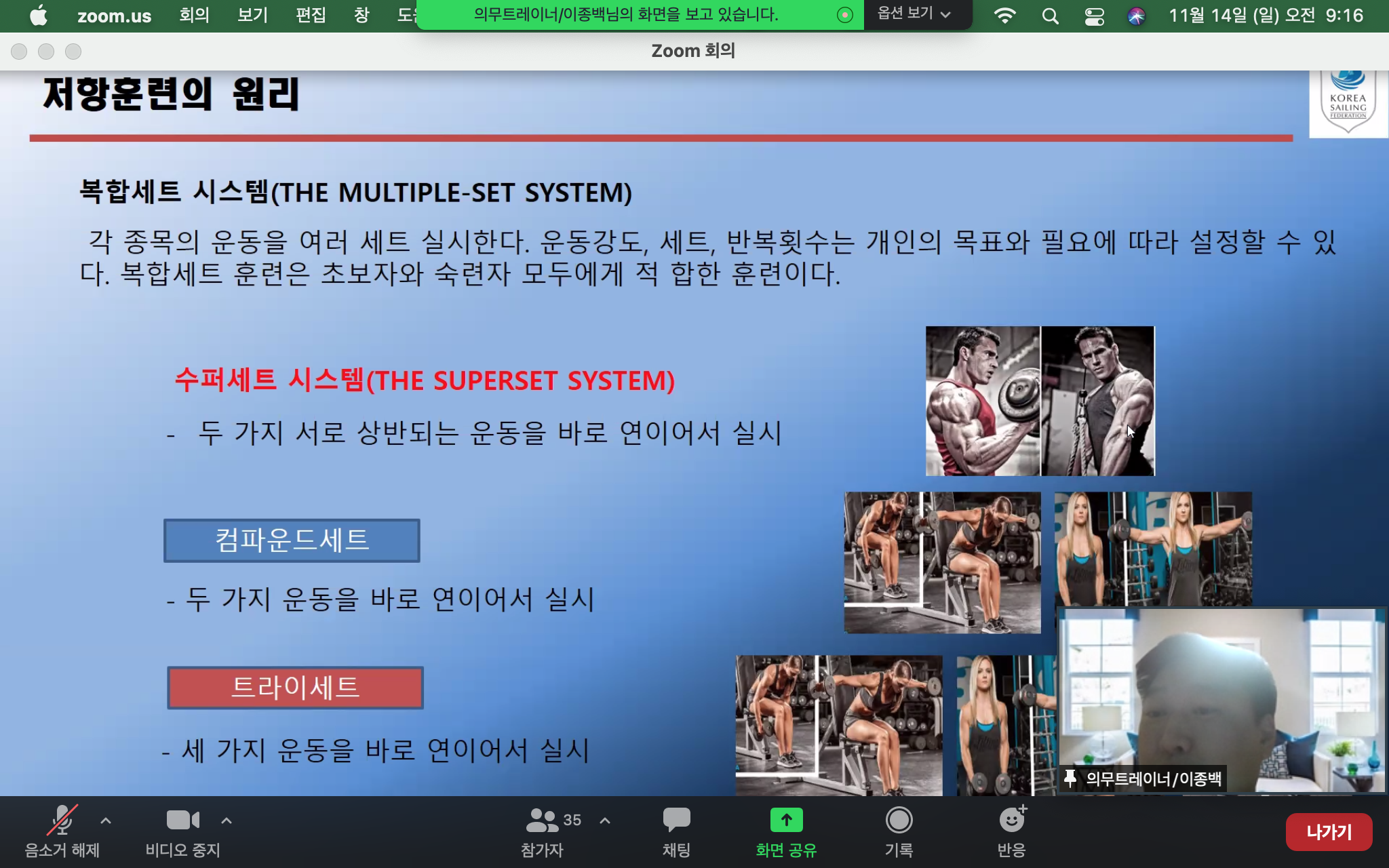
Task: Open Siri
Action: click(x=1137, y=16)
